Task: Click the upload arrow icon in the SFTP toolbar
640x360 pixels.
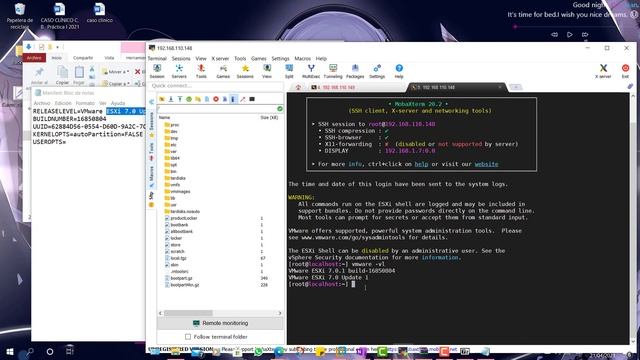Action: coord(180,99)
